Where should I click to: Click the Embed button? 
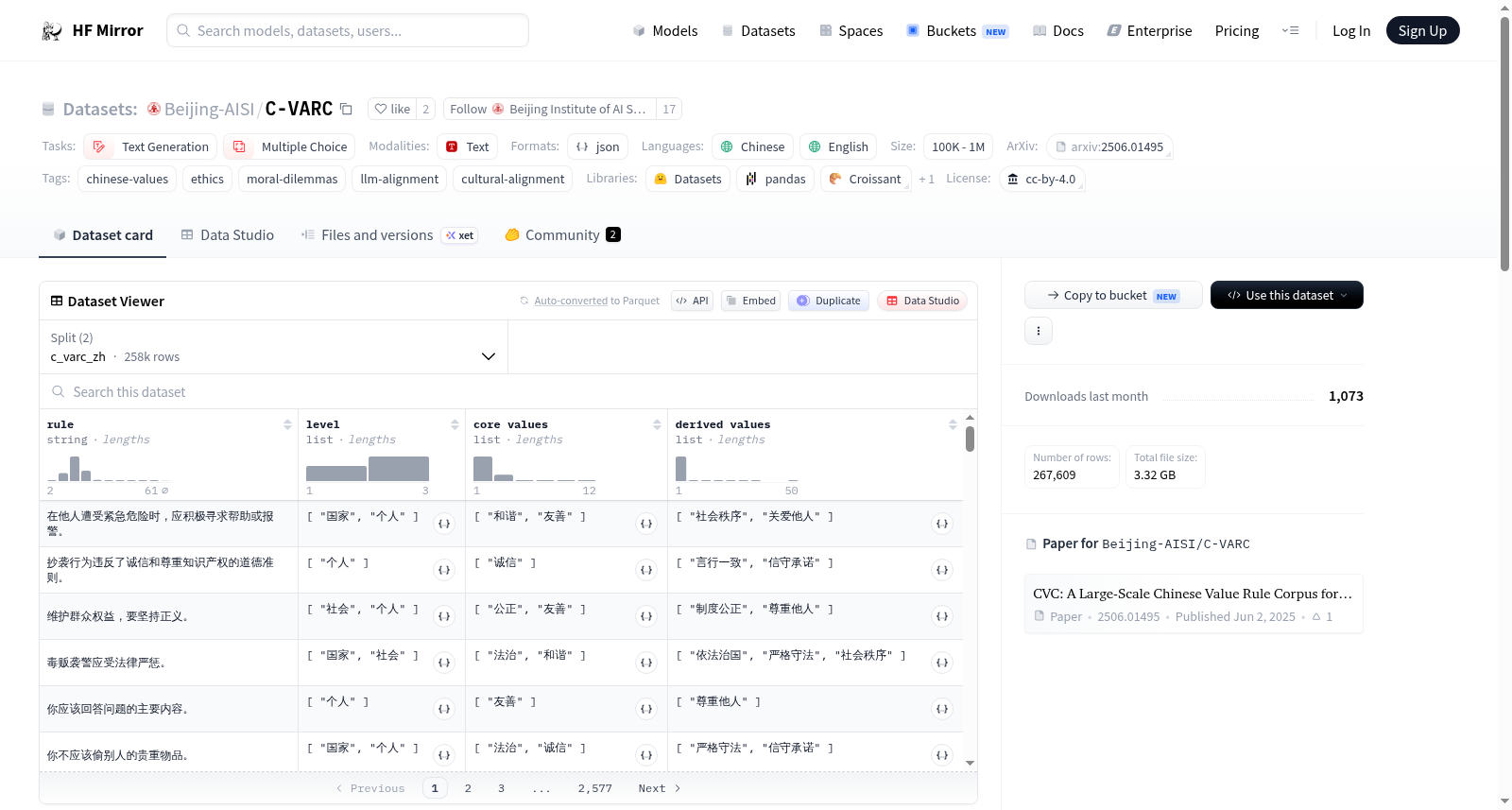click(750, 301)
